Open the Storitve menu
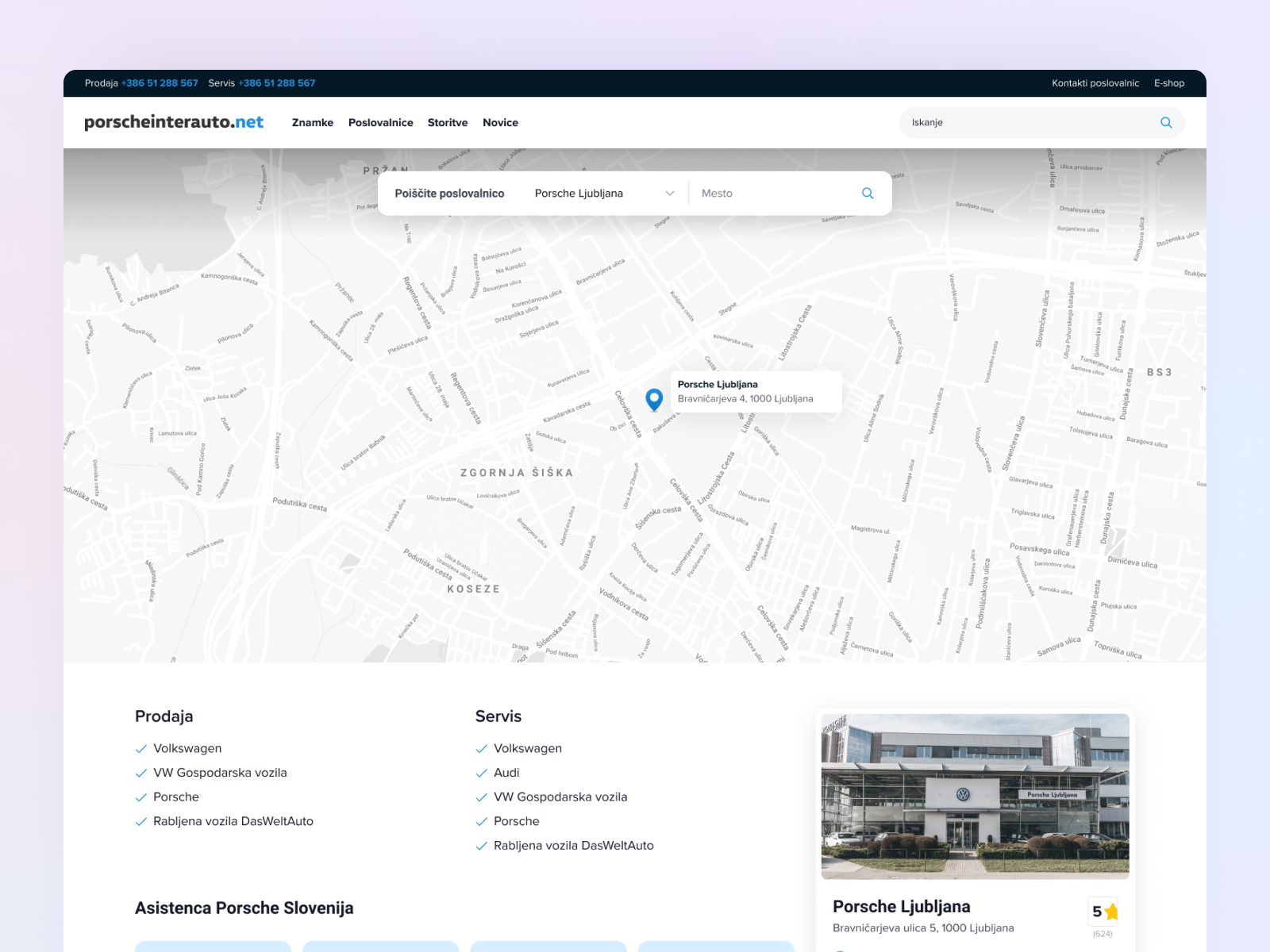 tap(448, 122)
